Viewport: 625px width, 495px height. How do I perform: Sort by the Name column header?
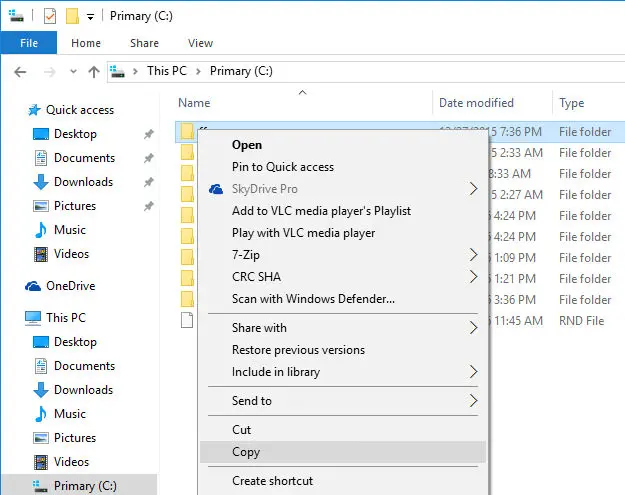(194, 103)
